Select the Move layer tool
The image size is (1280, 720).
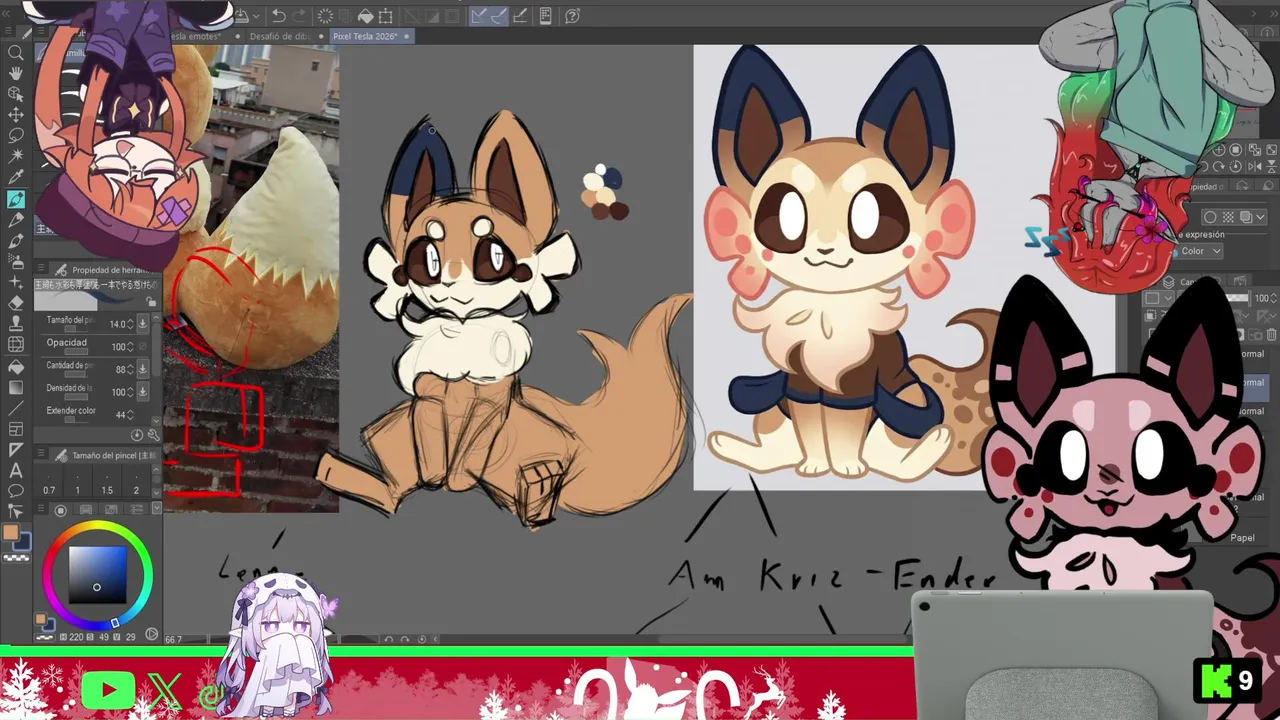pyautogui.click(x=16, y=115)
